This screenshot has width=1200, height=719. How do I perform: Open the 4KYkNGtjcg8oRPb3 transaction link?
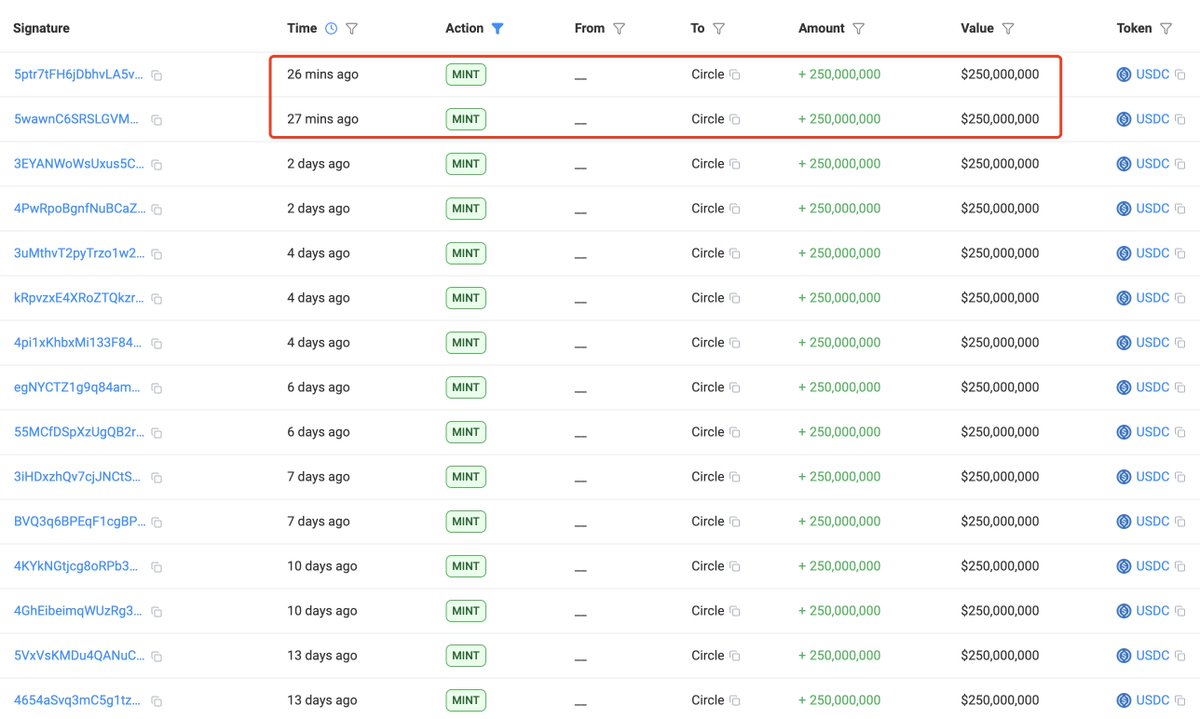(x=78, y=566)
